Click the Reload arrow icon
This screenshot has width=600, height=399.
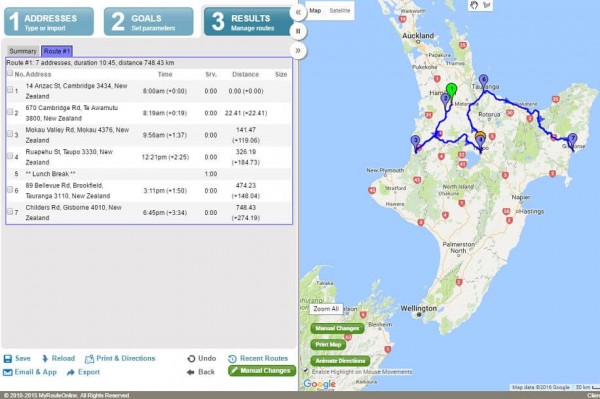(45, 358)
